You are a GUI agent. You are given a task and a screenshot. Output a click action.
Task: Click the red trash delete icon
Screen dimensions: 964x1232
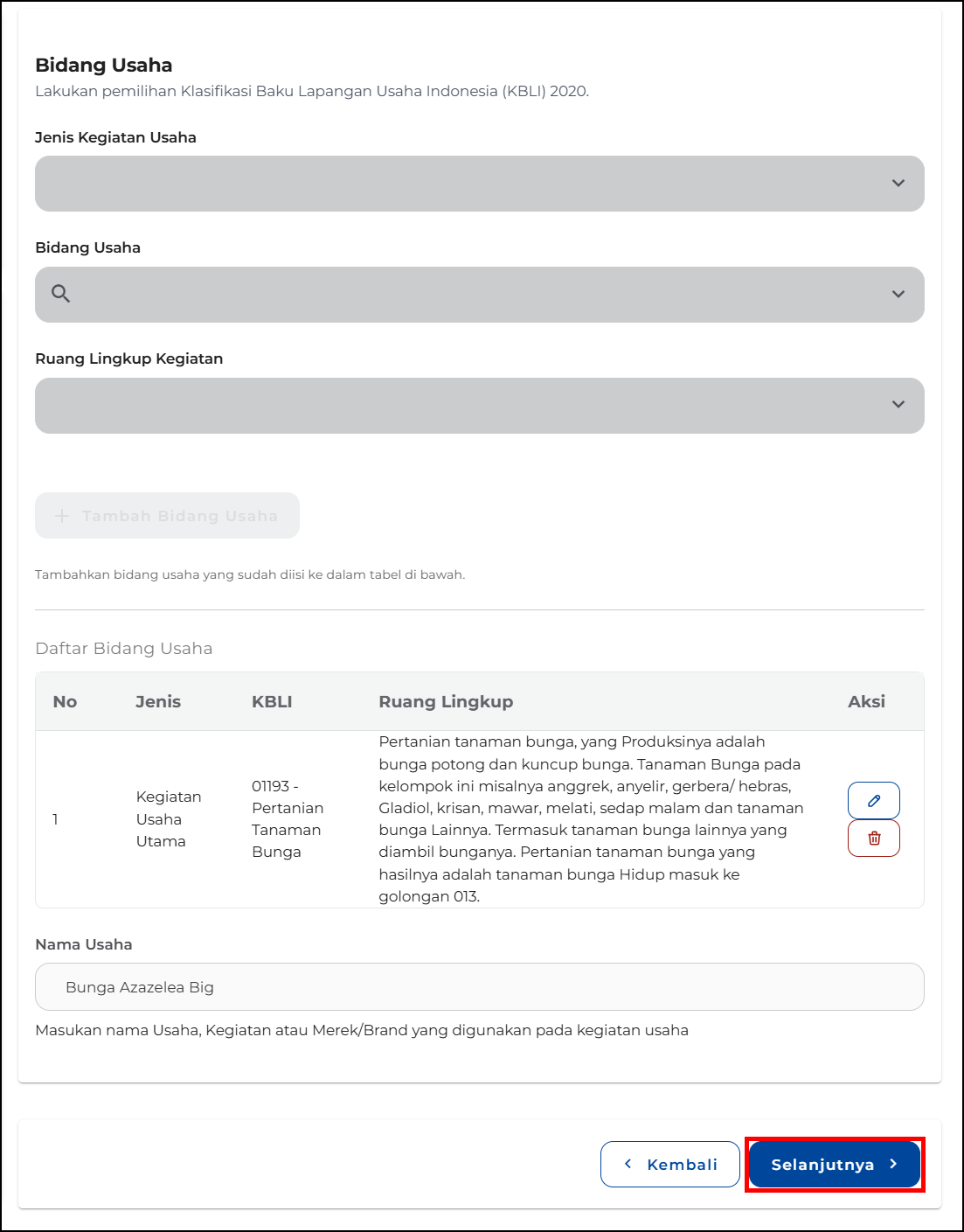tap(873, 838)
